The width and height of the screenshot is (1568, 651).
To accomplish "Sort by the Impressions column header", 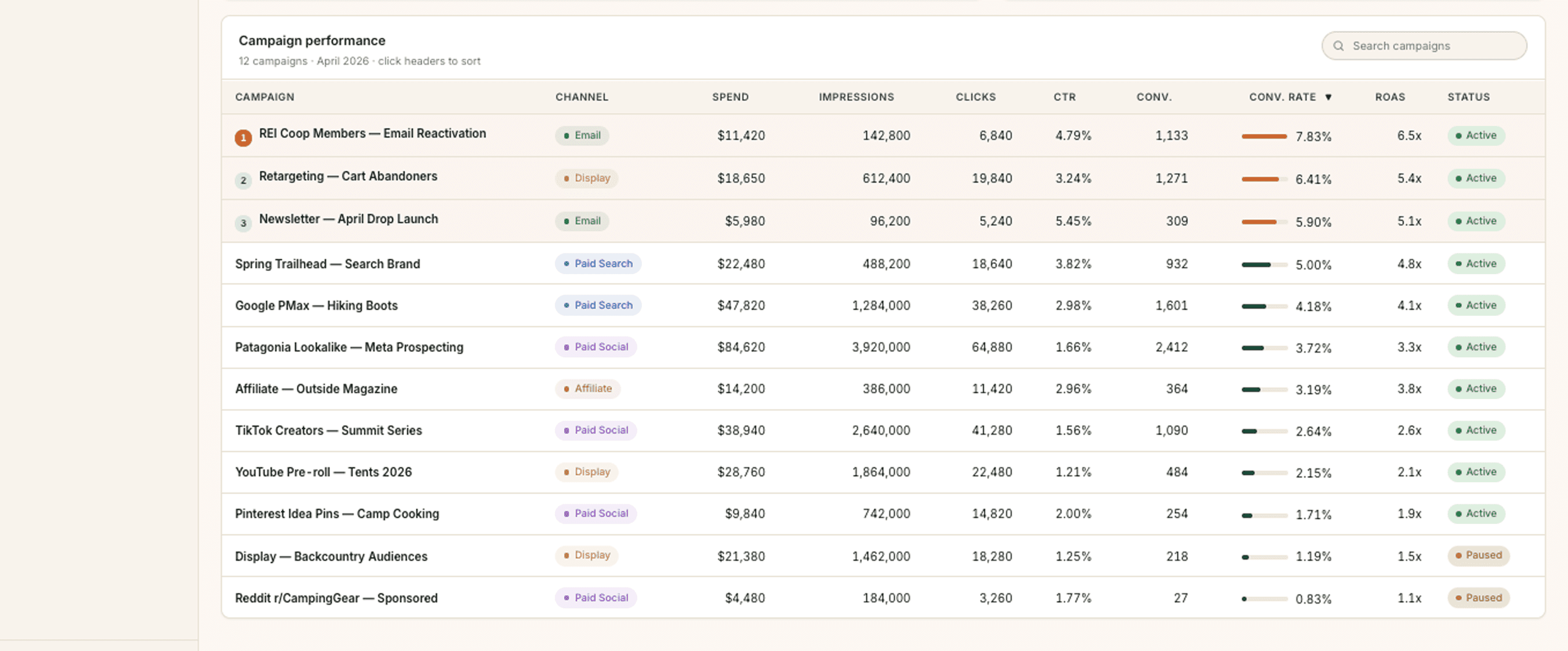I will [x=856, y=97].
